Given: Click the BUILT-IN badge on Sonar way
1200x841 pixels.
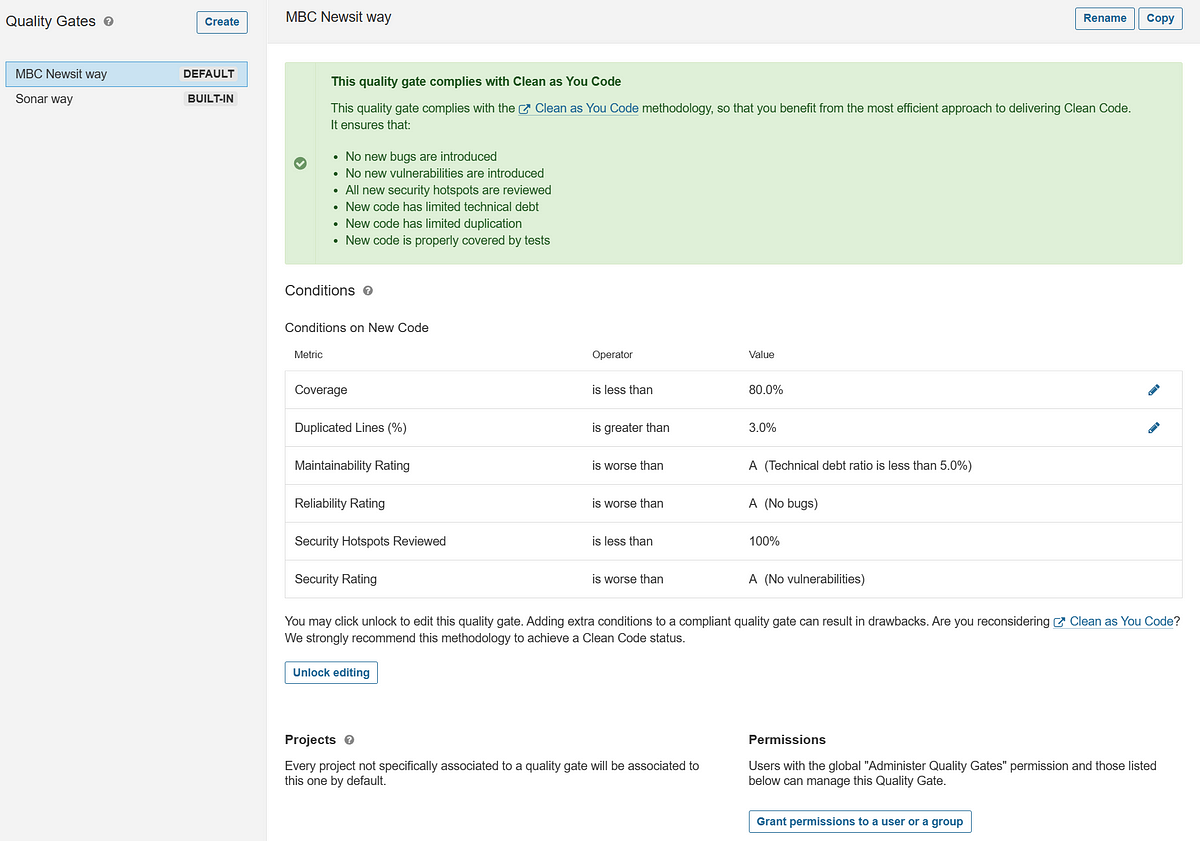Looking at the screenshot, I should [x=211, y=99].
